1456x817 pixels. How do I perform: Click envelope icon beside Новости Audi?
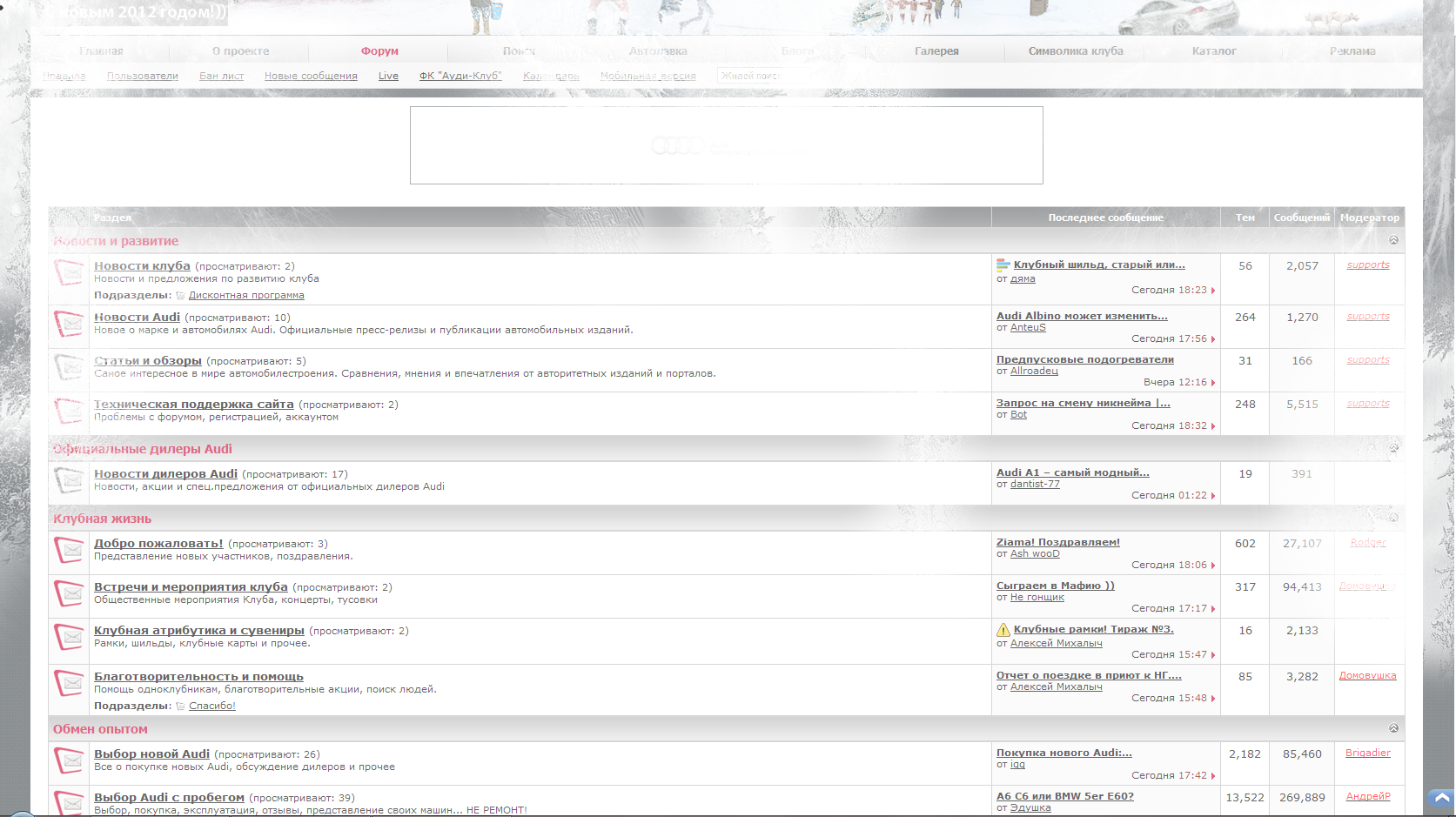(x=69, y=325)
